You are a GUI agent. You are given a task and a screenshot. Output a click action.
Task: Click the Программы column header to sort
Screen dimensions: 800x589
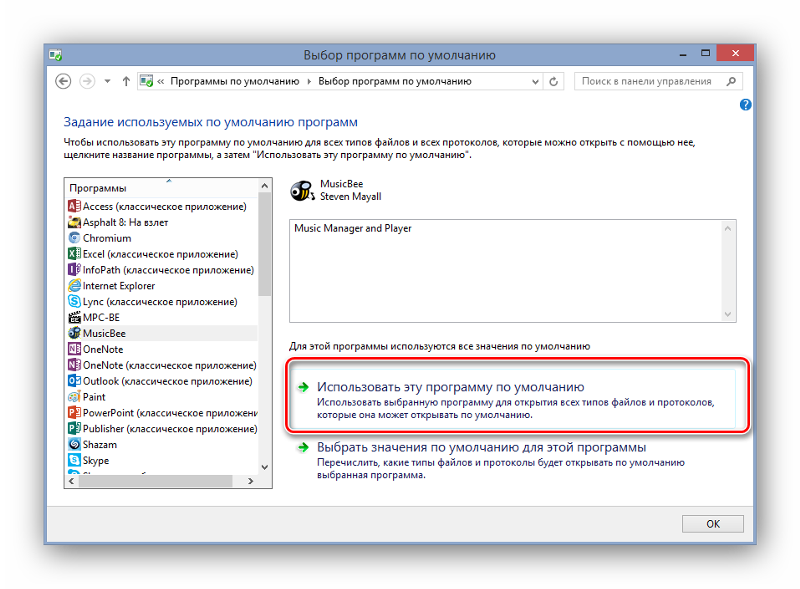point(161,188)
